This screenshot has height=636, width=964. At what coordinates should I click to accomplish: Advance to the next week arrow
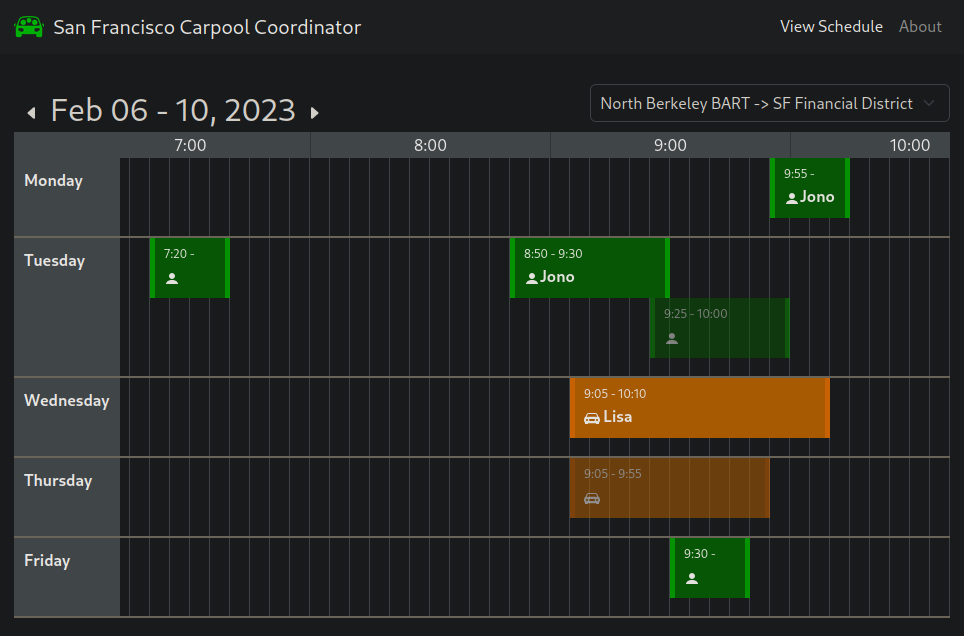coord(315,113)
